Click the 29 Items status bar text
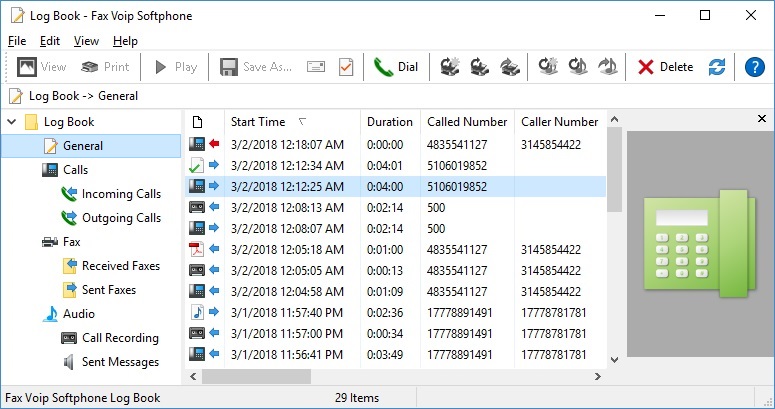The image size is (775, 409). pyautogui.click(x=357, y=398)
